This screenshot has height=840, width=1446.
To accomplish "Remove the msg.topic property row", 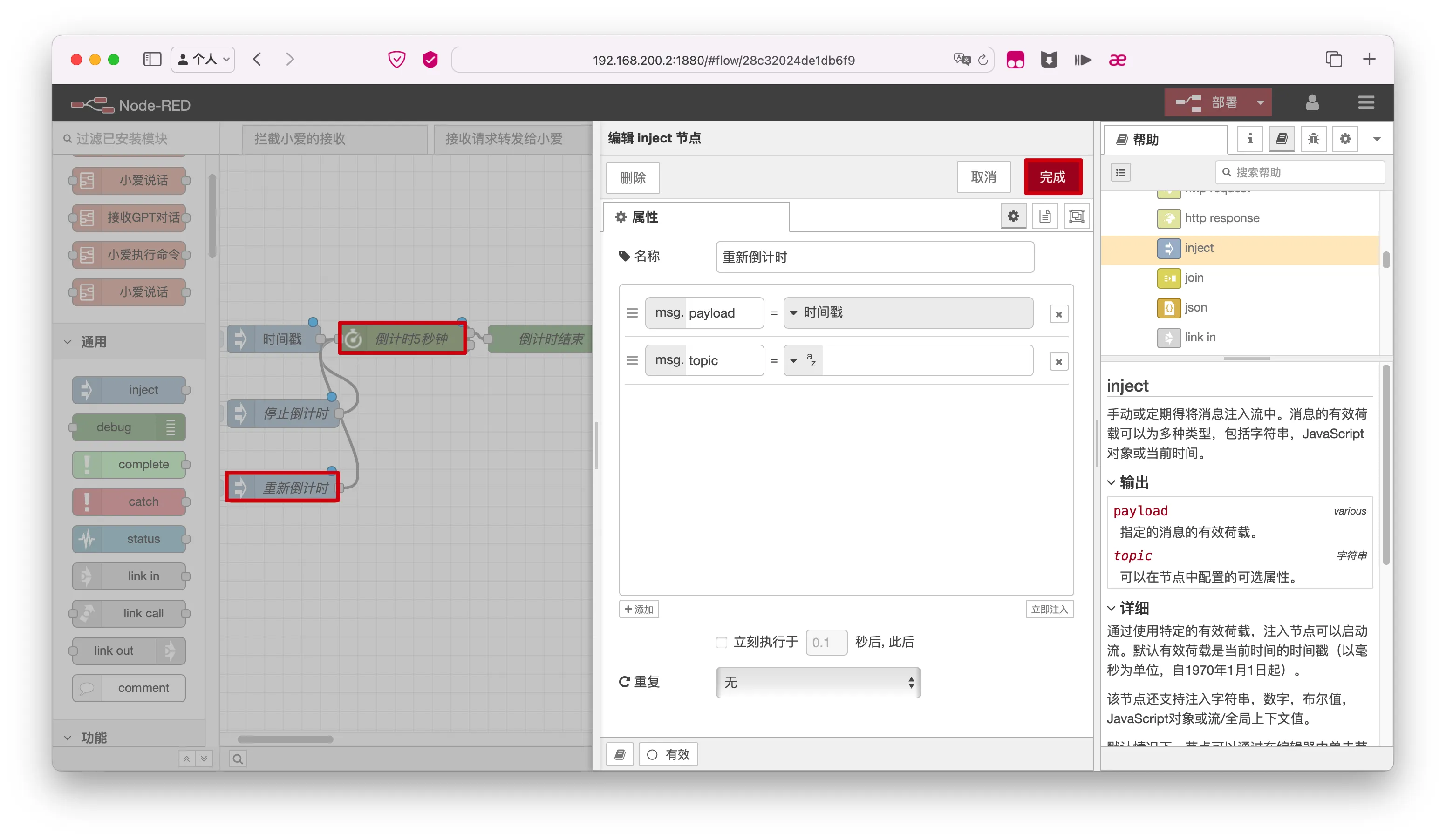I will coord(1059,361).
